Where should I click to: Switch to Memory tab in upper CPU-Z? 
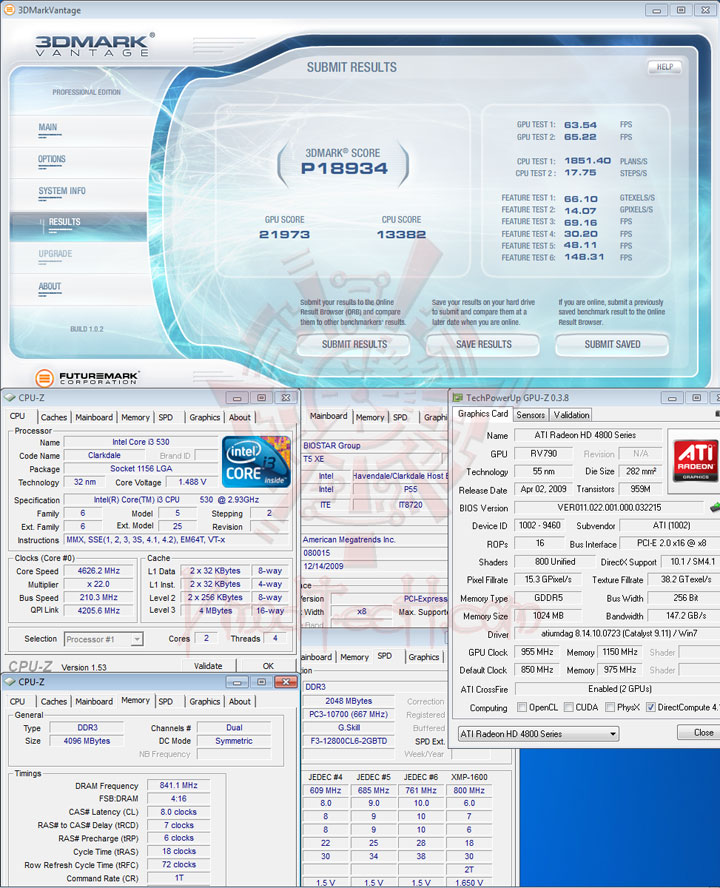[135, 417]
